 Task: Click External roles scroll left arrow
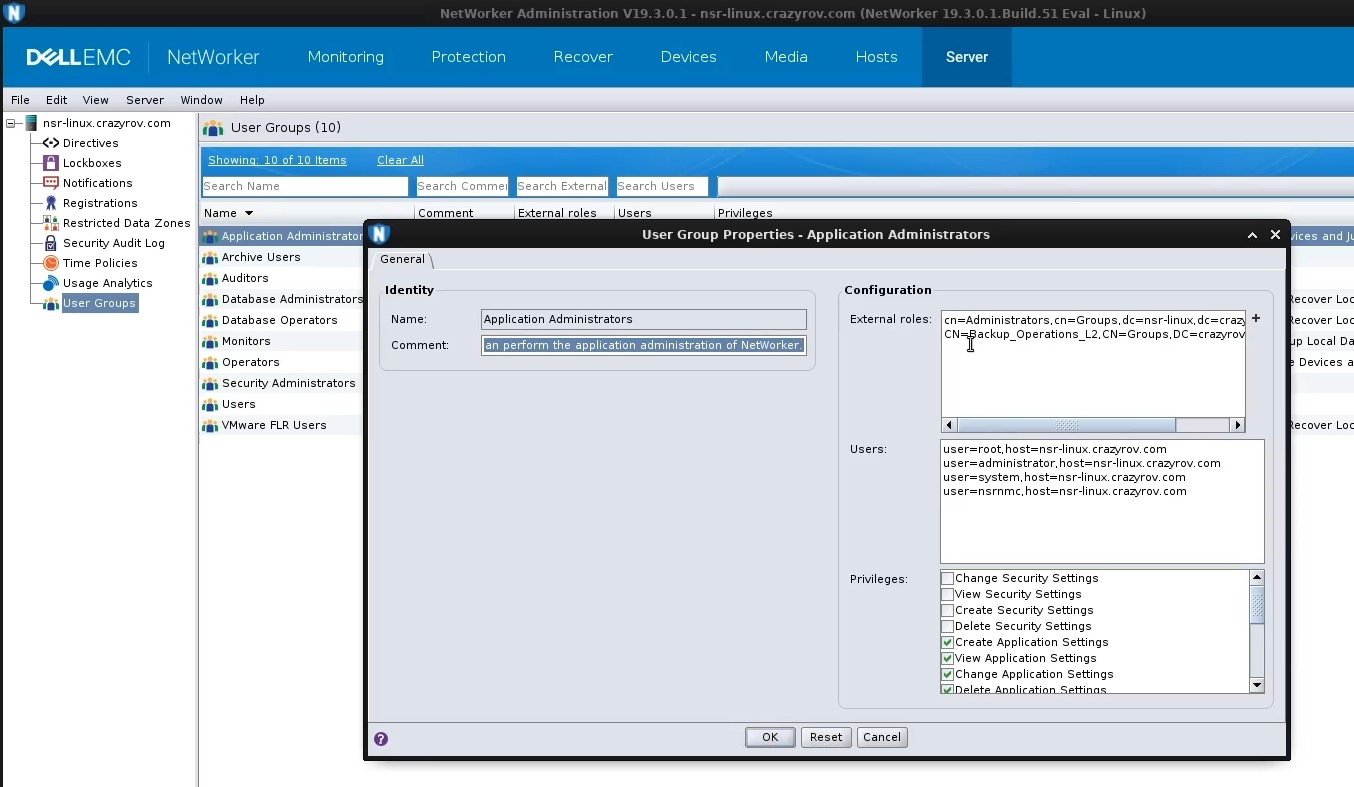pyautogui.click(x=949, y=425)
